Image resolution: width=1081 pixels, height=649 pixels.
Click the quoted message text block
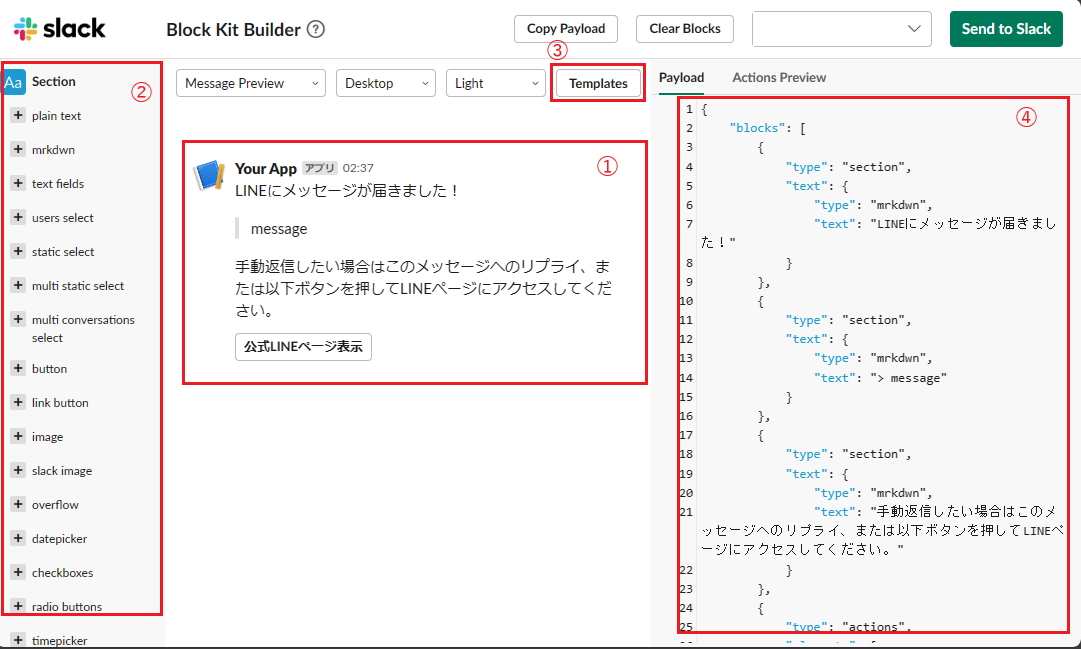pos(279,229)
